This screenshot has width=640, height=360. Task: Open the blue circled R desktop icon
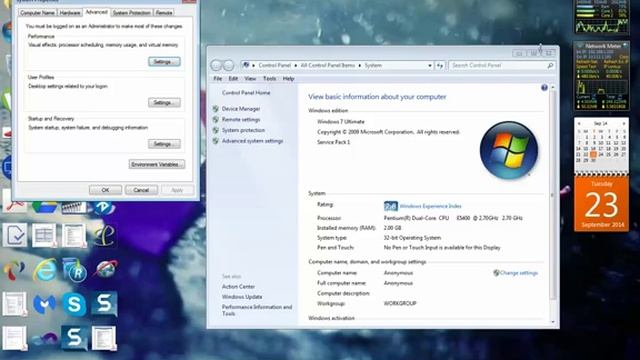74,270
